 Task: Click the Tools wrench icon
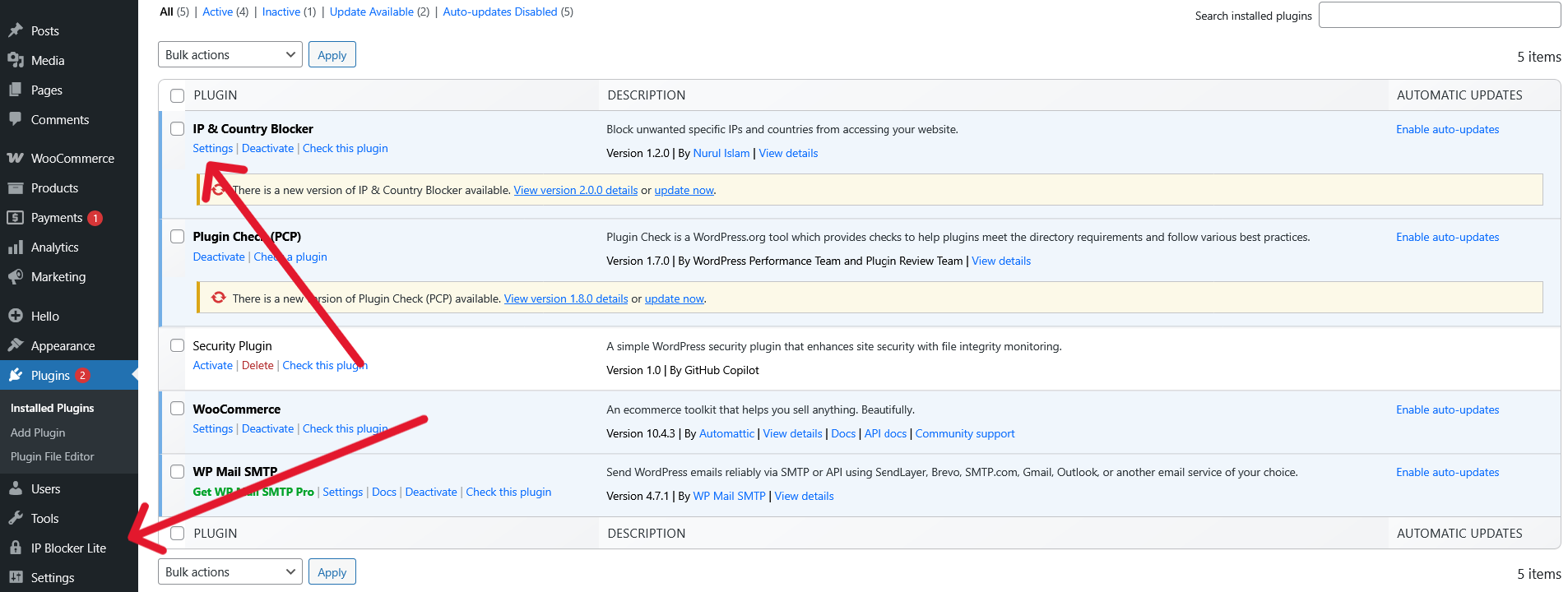16,518
